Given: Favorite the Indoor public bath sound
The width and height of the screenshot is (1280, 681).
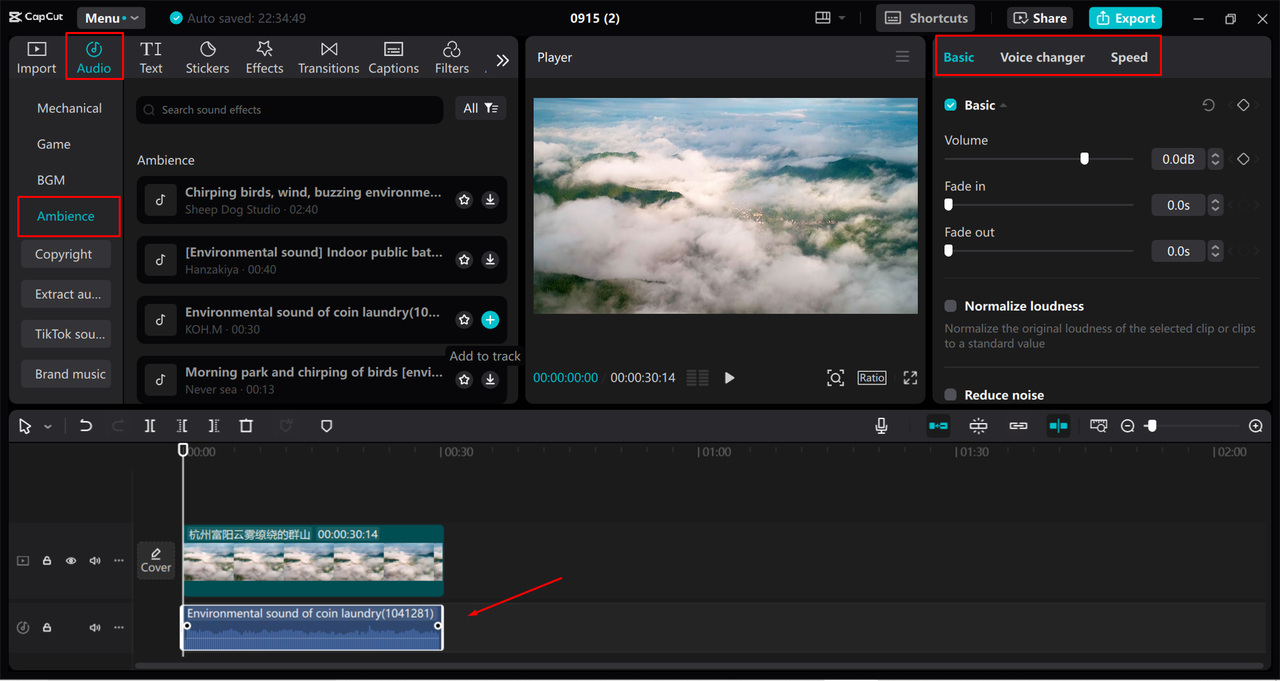Looking at the screenshot, I should pyautogui.click(x=464, y=260).
